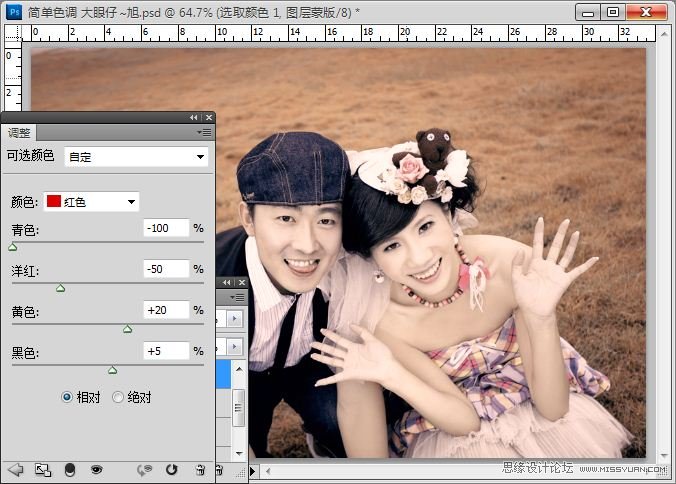Image resolution: width=676 pixels, height=484 pixels.
Task: Click the view previous state icon
Action: pos(144,470)
